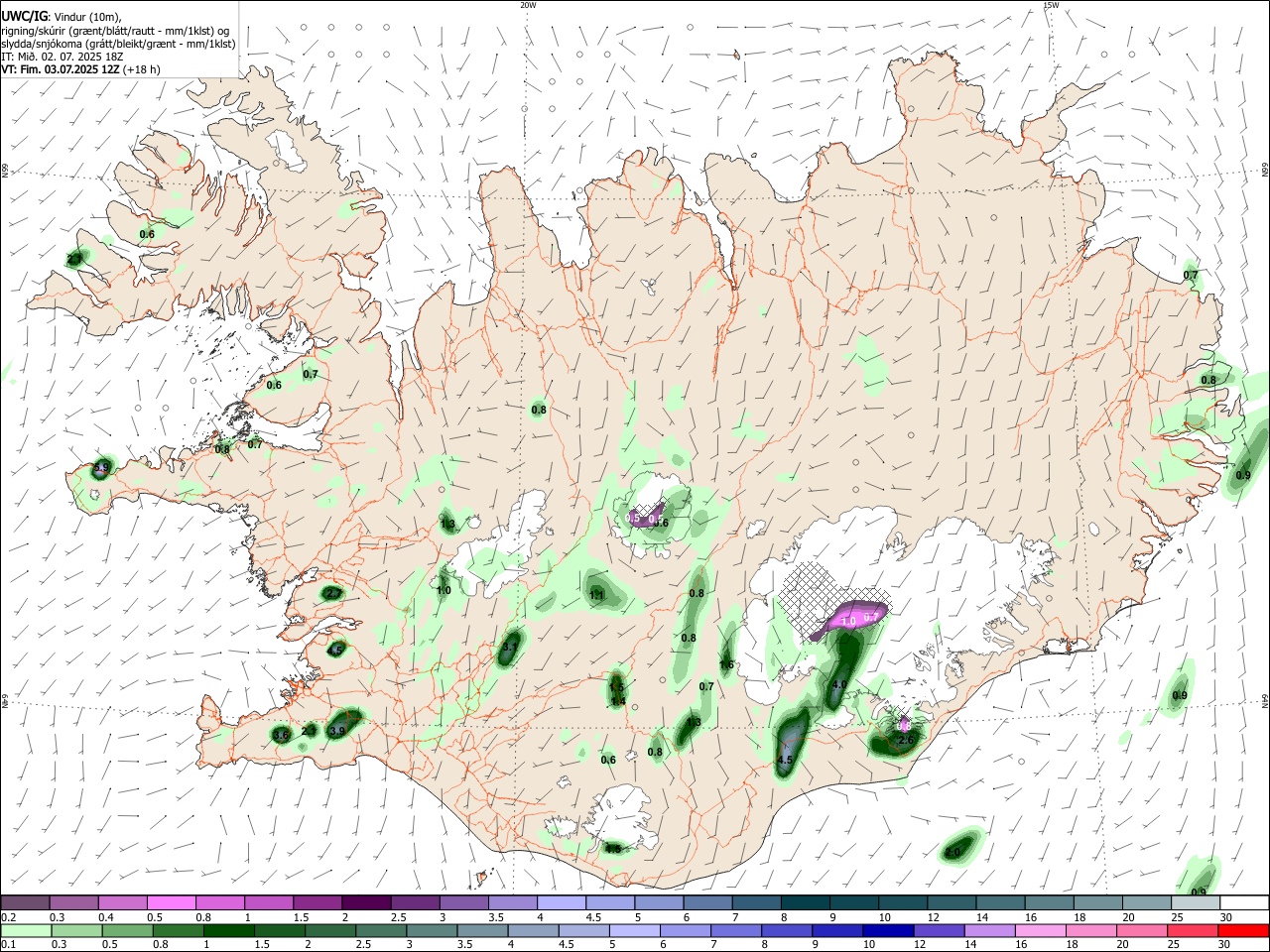This screenshot has height=952, width=1270.
Task: Click the 'slydda/snjókoma' header line
Action: 118,44
